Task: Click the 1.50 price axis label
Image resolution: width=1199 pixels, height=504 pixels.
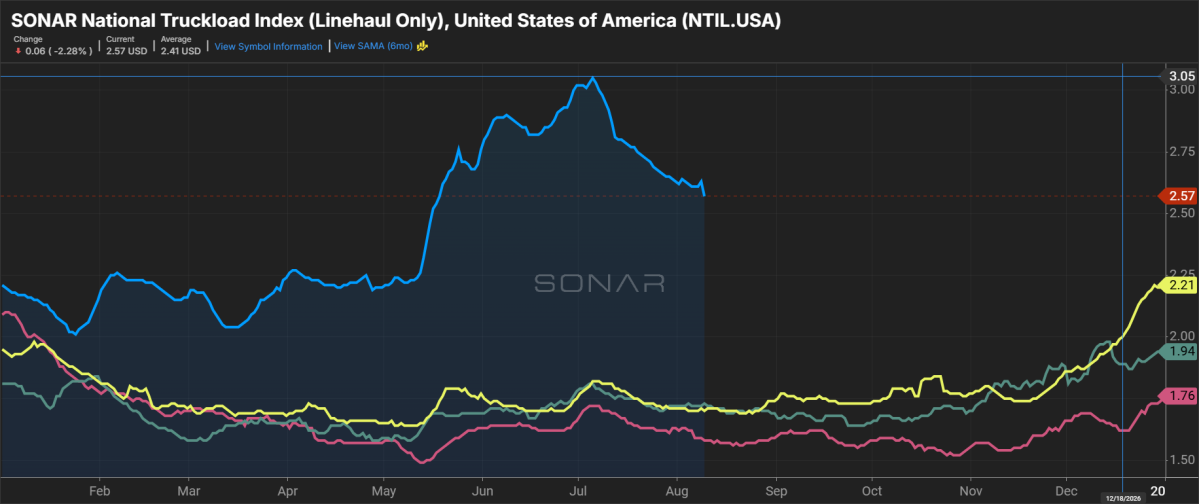Action: pos(1183,460)
